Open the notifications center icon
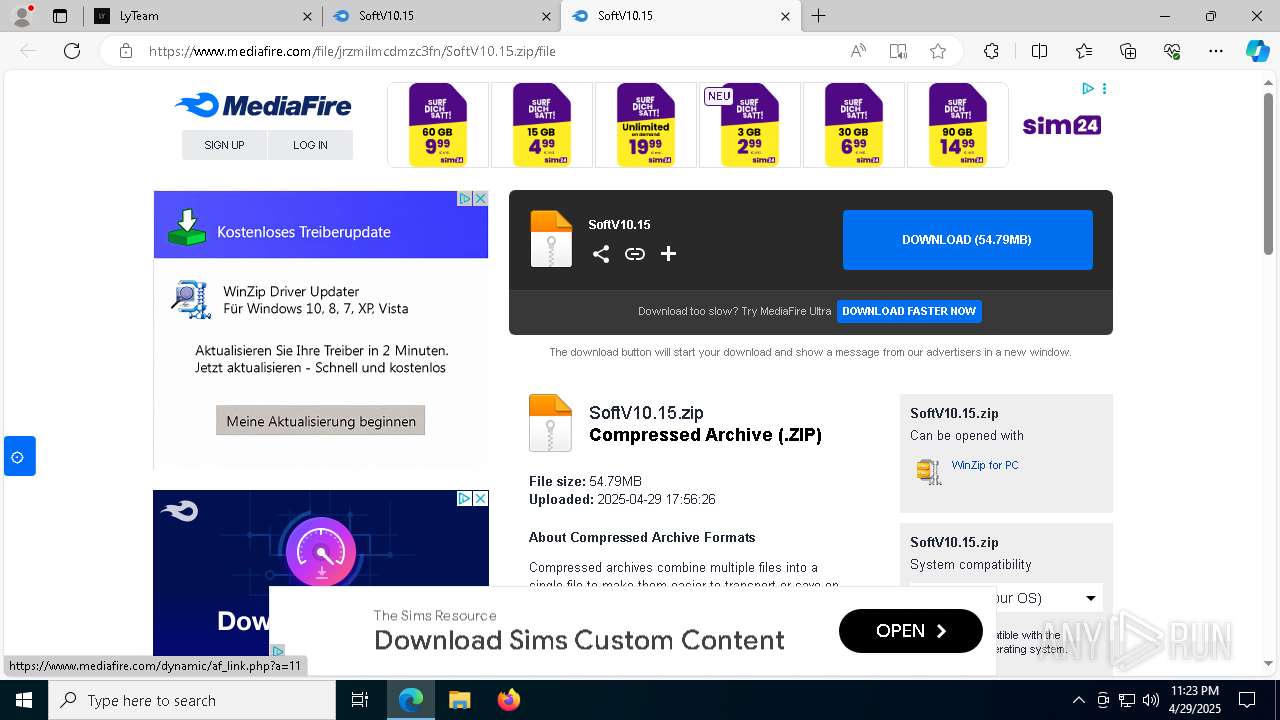This screenshot has width=1280, height=720. pyautogui.click(x=1247, y=700)
